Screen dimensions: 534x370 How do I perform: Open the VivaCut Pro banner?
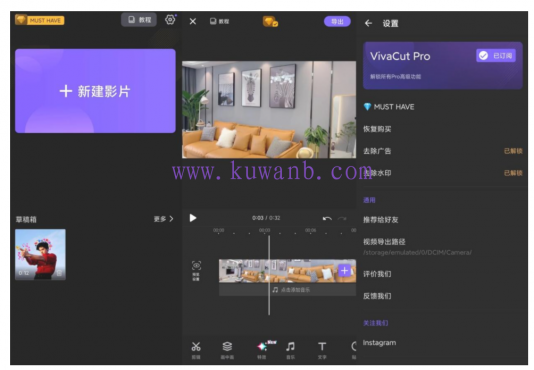coord(442,66)
